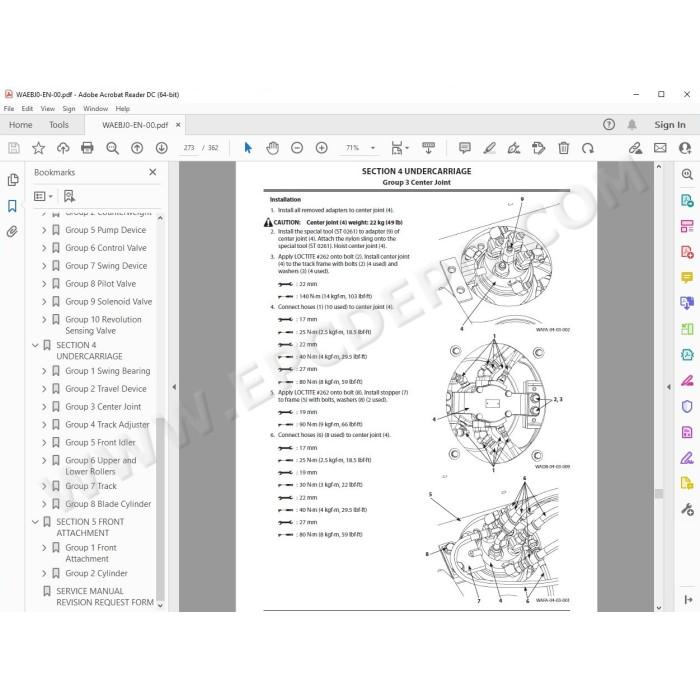
Task: Zoom out with minus icon
Action: (297, 148)
